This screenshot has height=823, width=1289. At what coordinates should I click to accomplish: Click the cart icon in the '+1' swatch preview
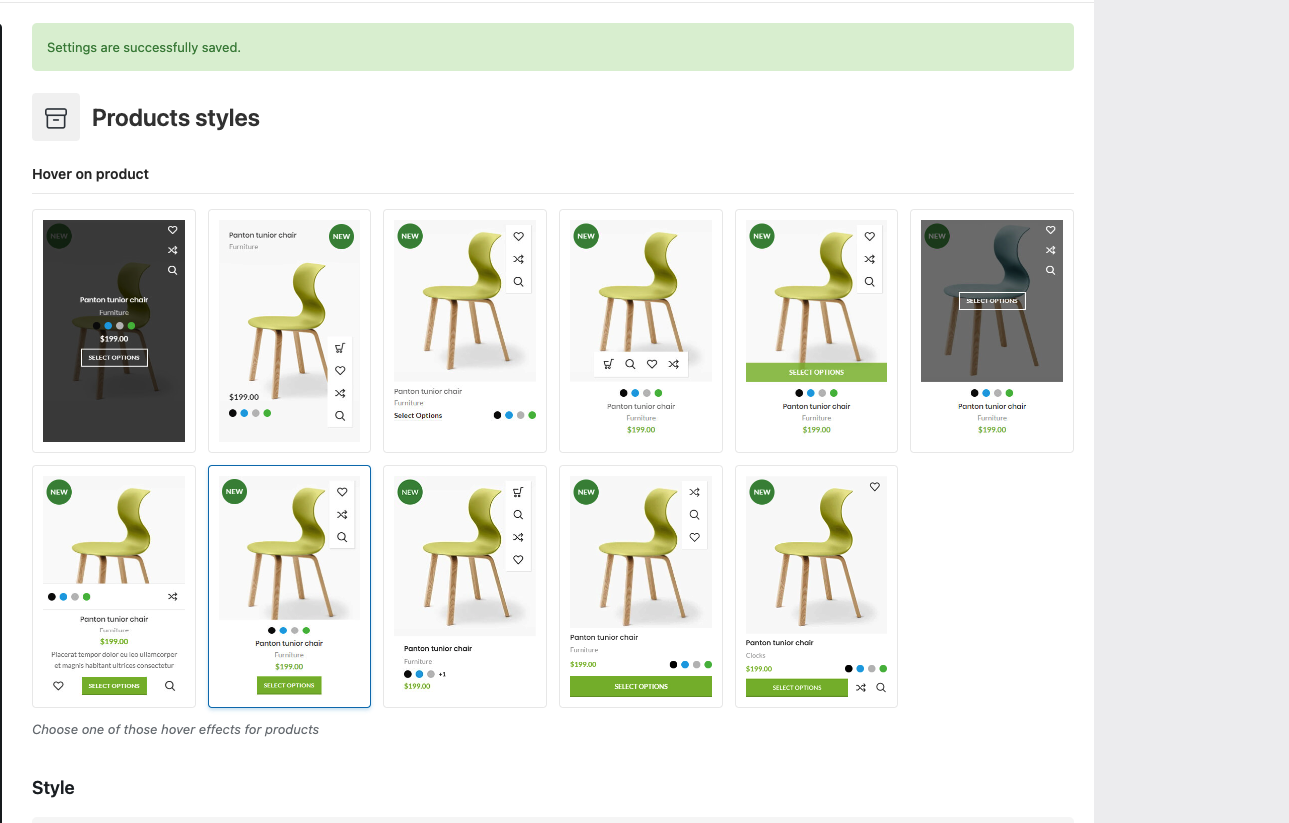point(518,492)
